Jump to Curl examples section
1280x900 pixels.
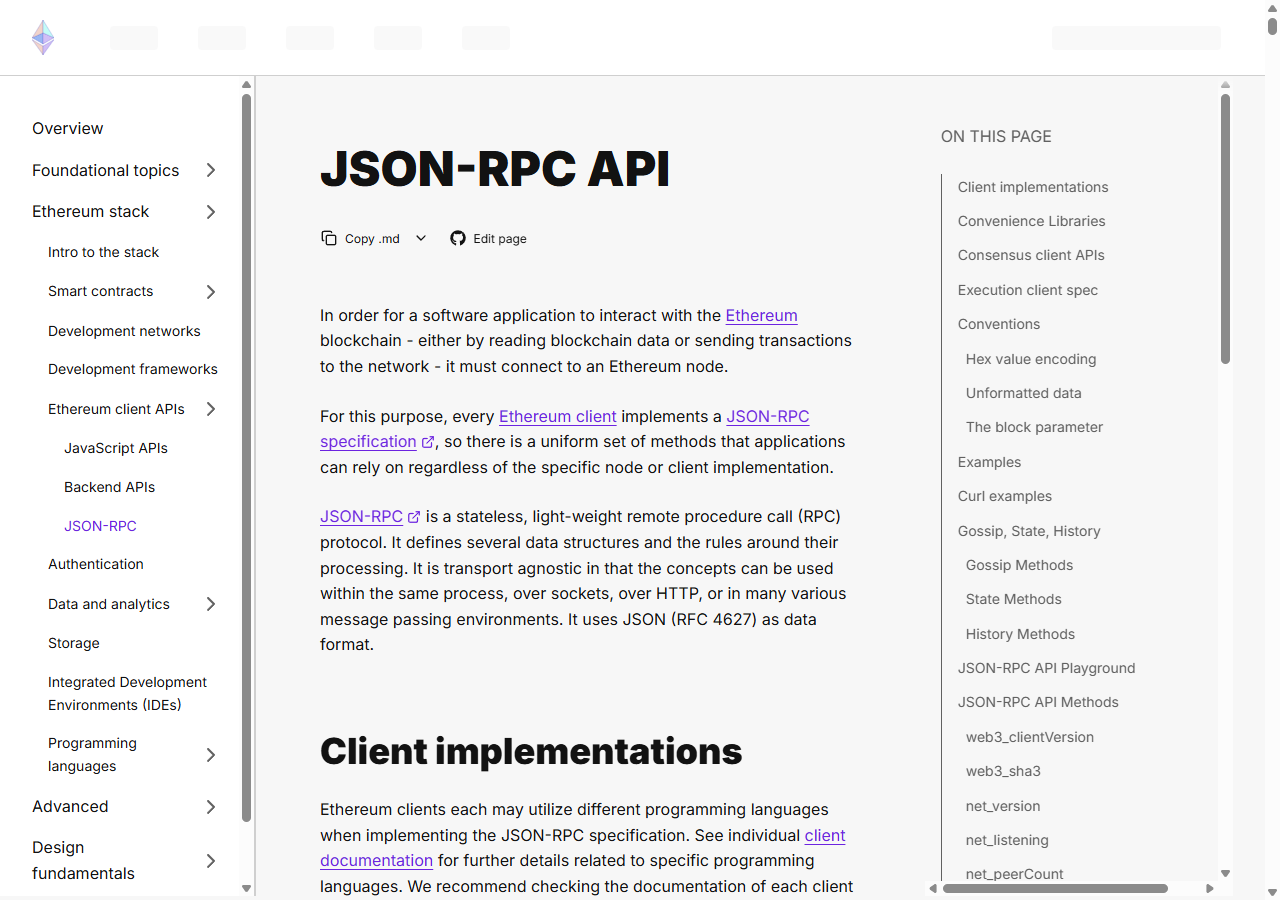[1005, 496]
